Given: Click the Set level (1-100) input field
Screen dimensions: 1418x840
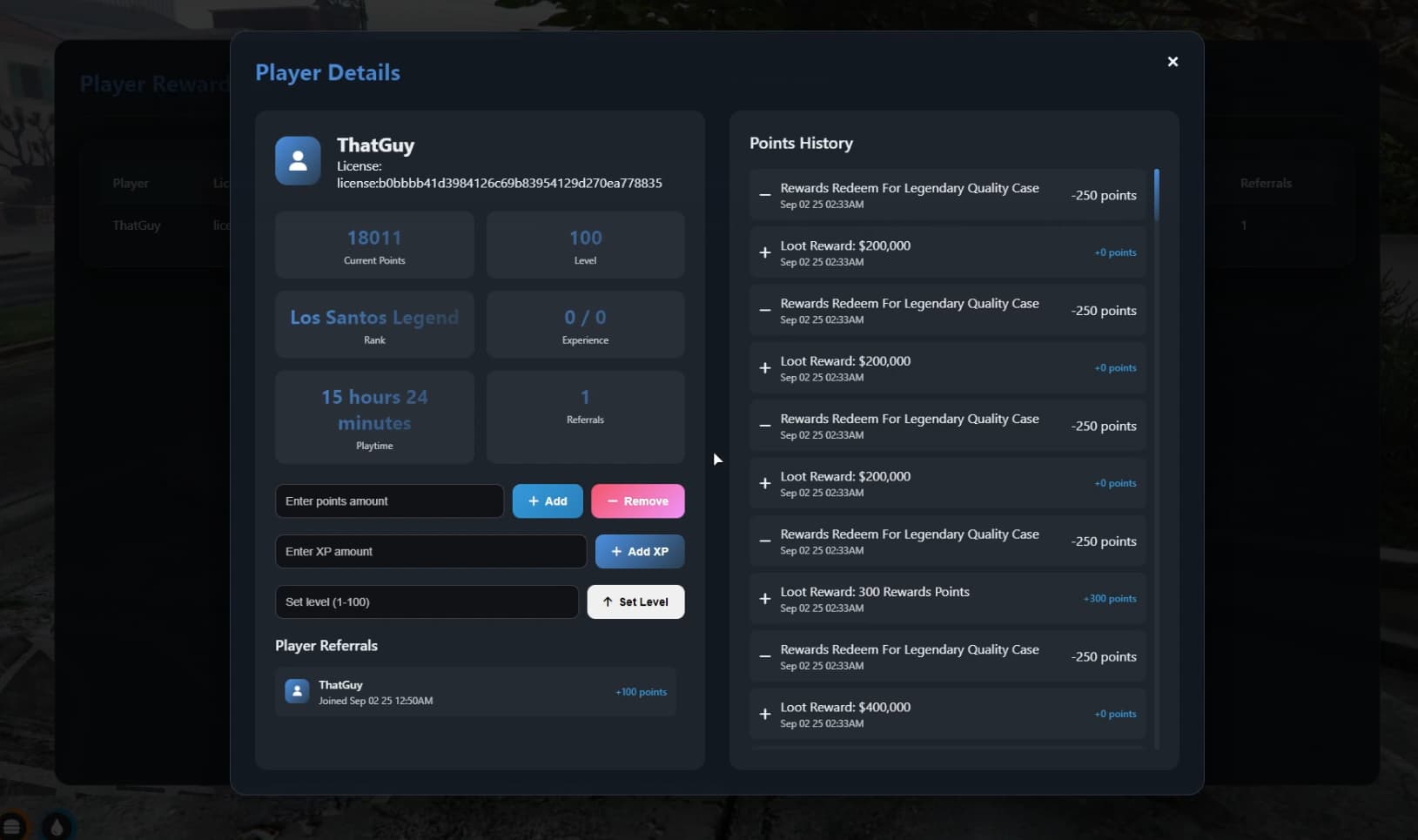Looking at the screenshot, I should pyautogui.click(x=426, y=601).
